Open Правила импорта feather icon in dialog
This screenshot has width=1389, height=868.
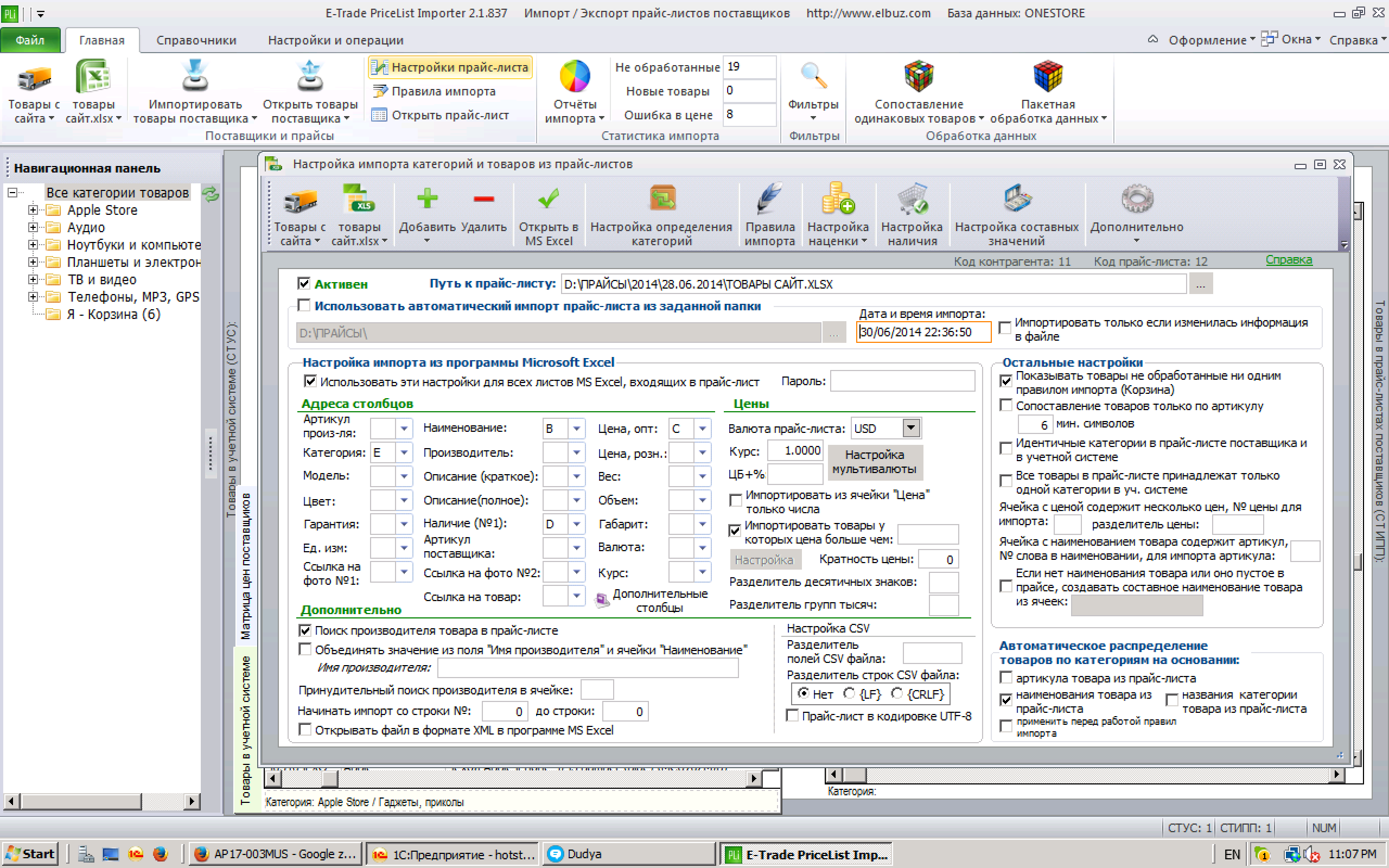(769, 215)
